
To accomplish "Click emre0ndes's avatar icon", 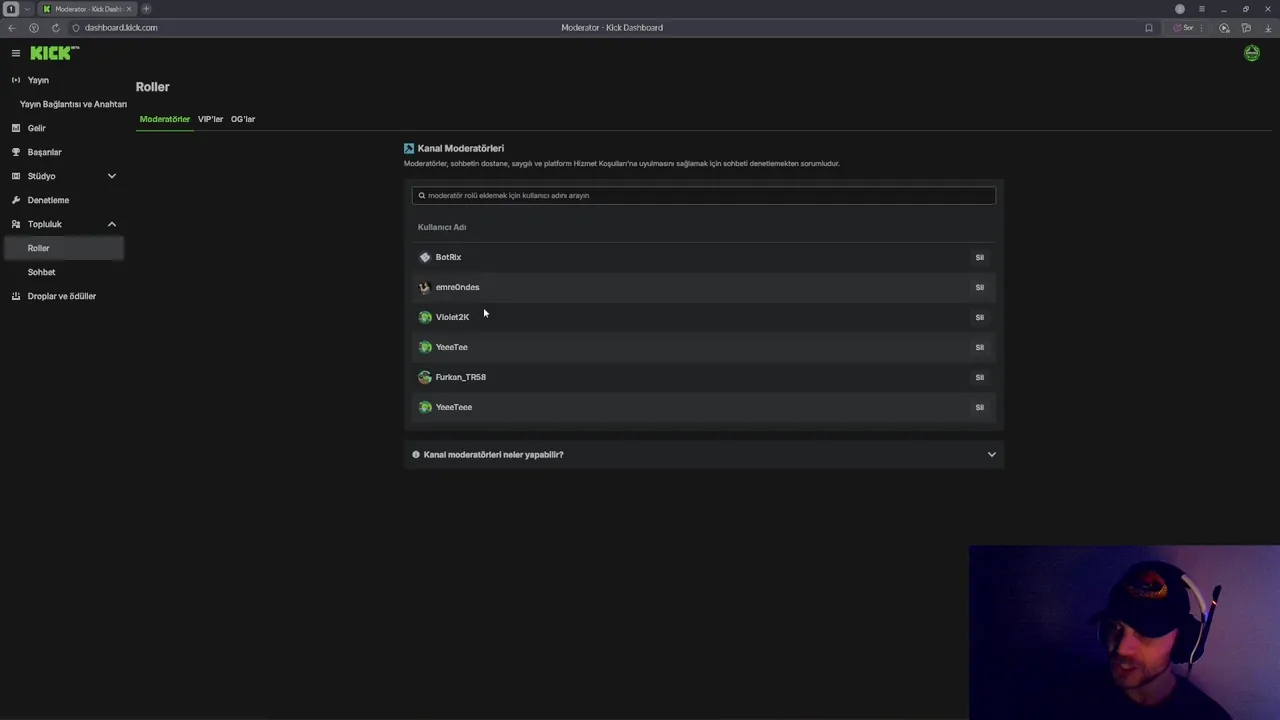I will click(425, 287).
